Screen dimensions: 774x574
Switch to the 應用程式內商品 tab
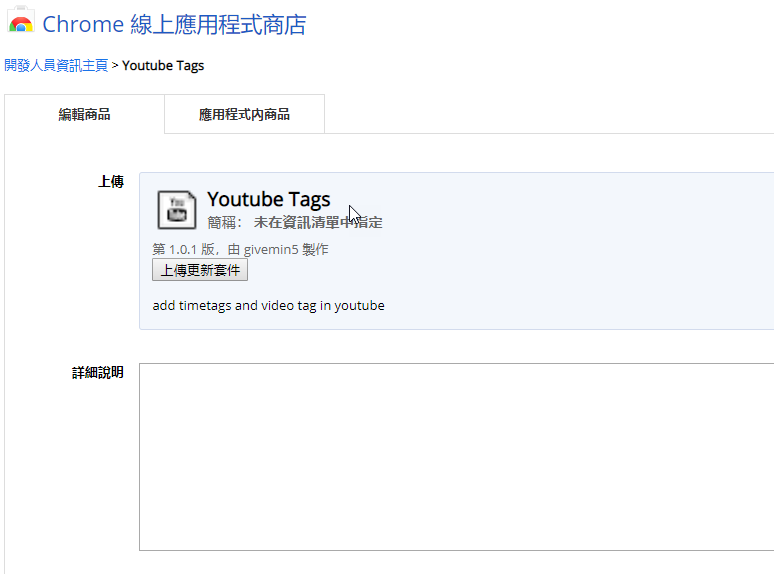pyautogui.click(x=244, y=114)
